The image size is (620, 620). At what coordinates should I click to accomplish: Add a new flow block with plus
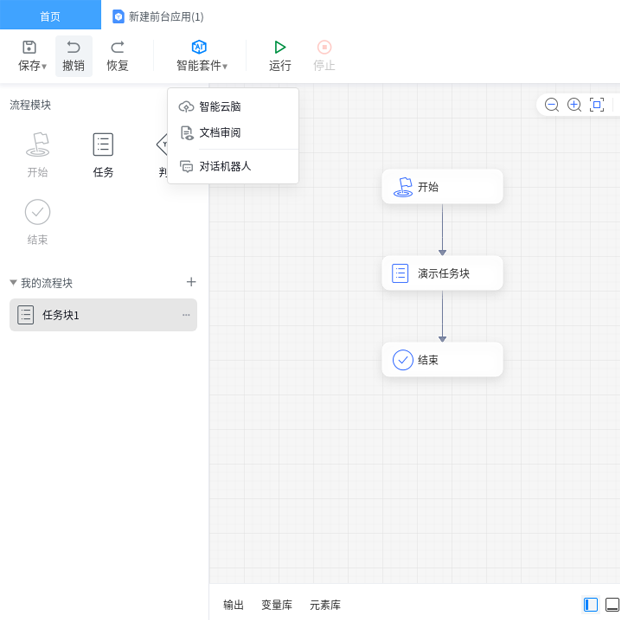tap(191, 282)
